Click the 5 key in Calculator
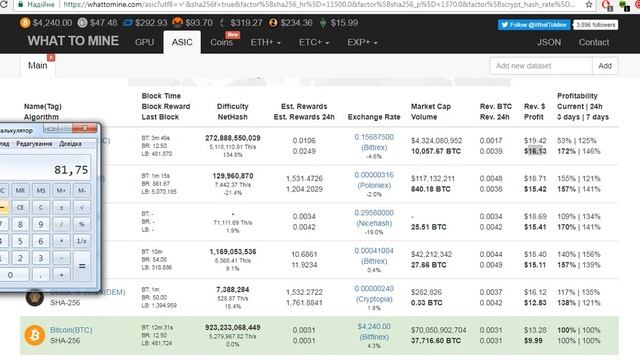The image size is (640, 360). [20, 241]
